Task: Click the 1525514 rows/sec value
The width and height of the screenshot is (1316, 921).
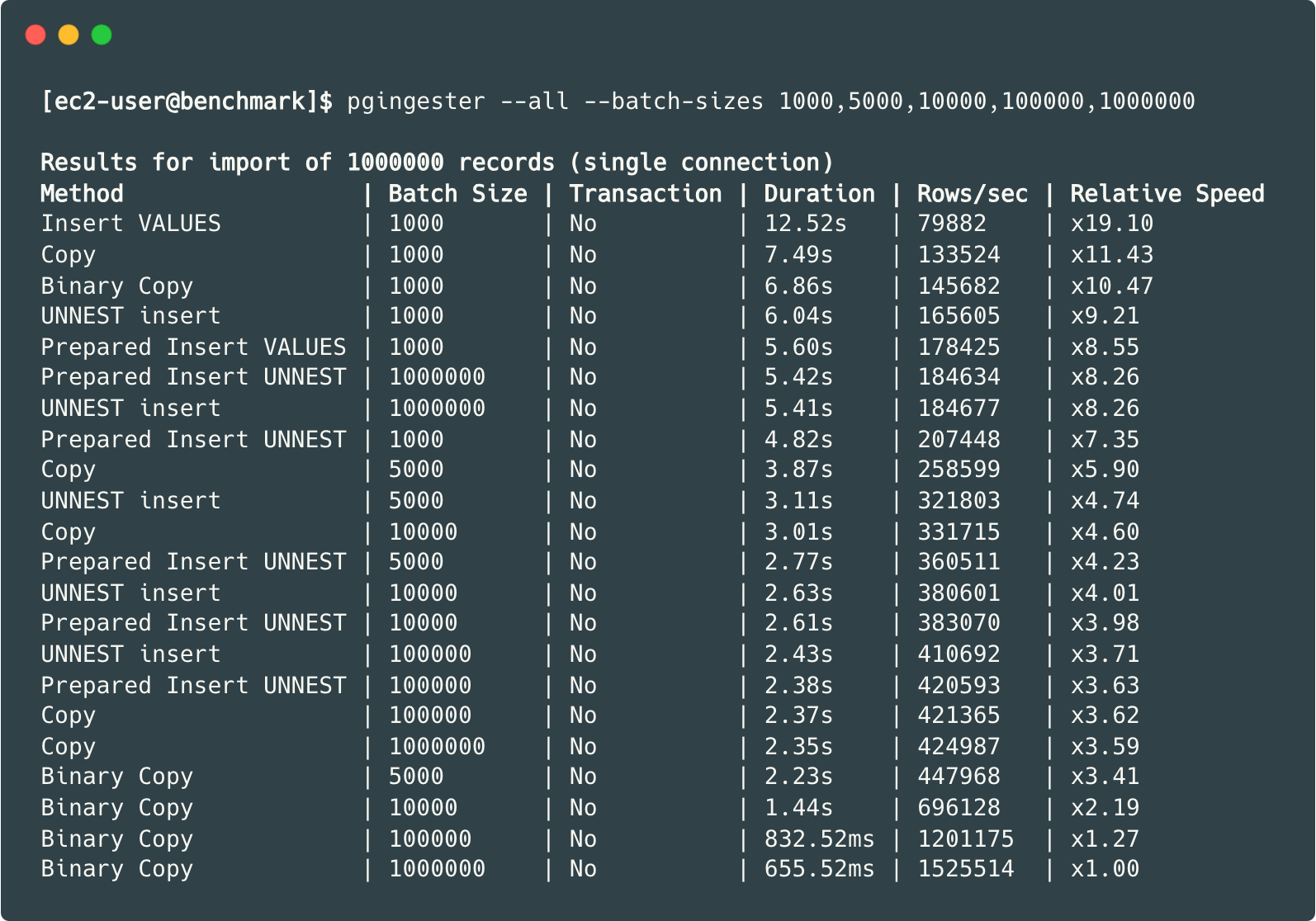Action: click(965, 869)
